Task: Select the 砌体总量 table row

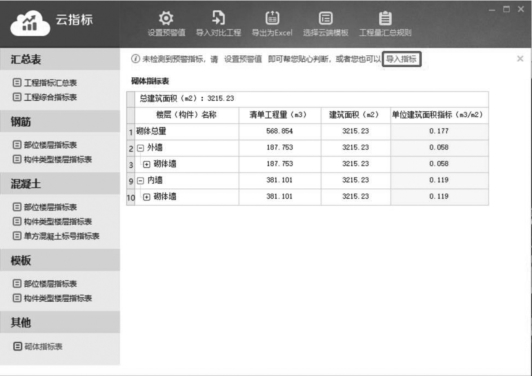Action: tap(307, 131)
